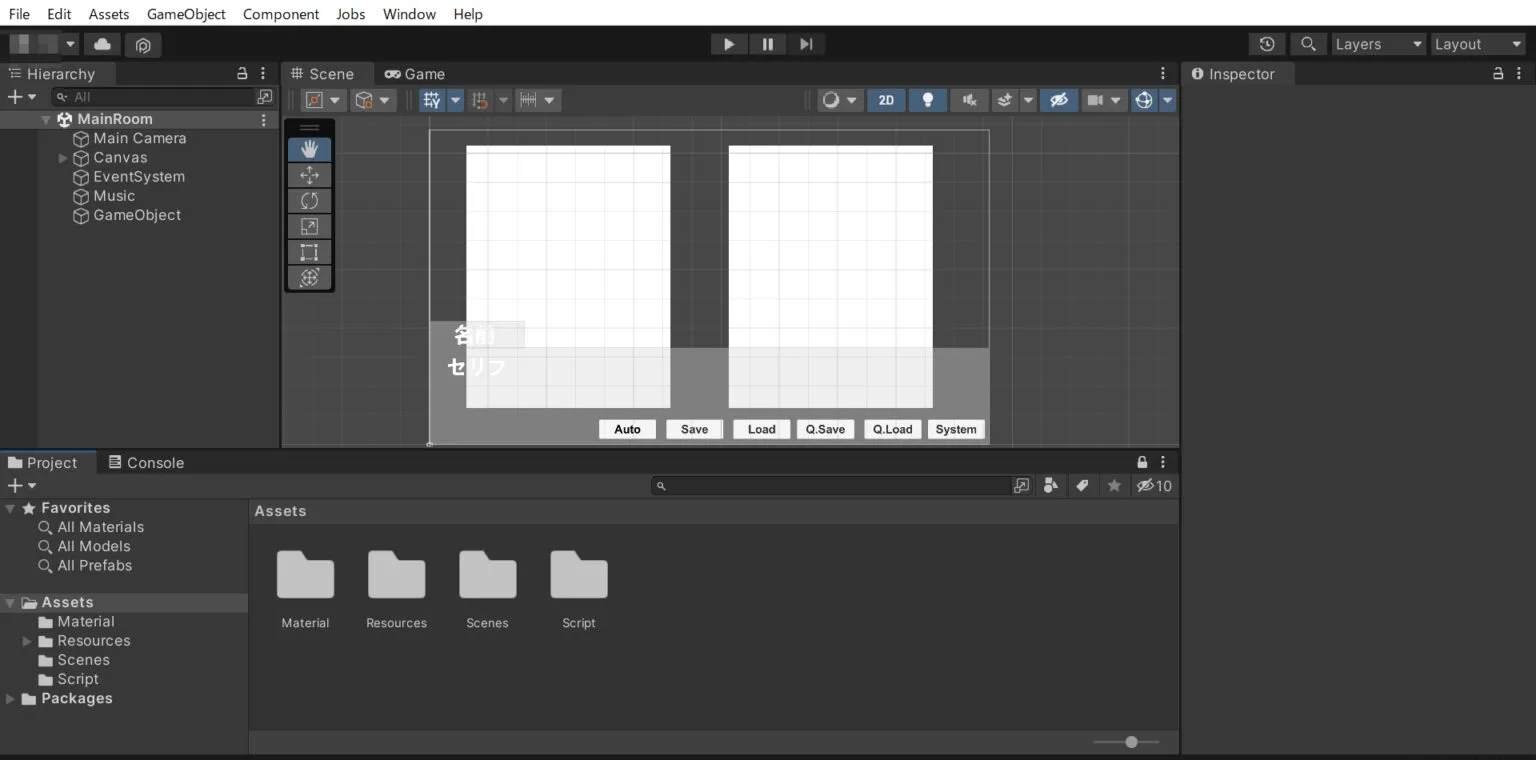Toggle hidden packages count (10)
This screenshot has height=760, width=1536.
[1154, 486]
